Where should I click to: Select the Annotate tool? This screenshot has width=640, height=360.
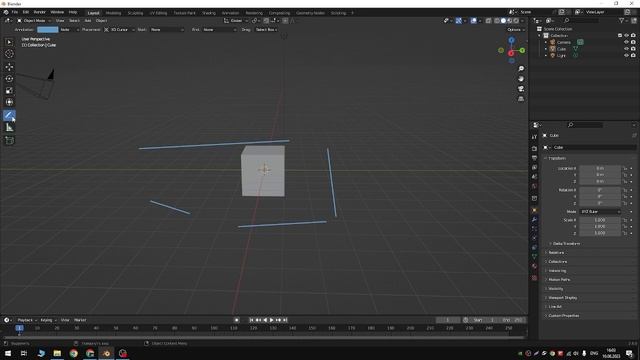click(9, 115)
